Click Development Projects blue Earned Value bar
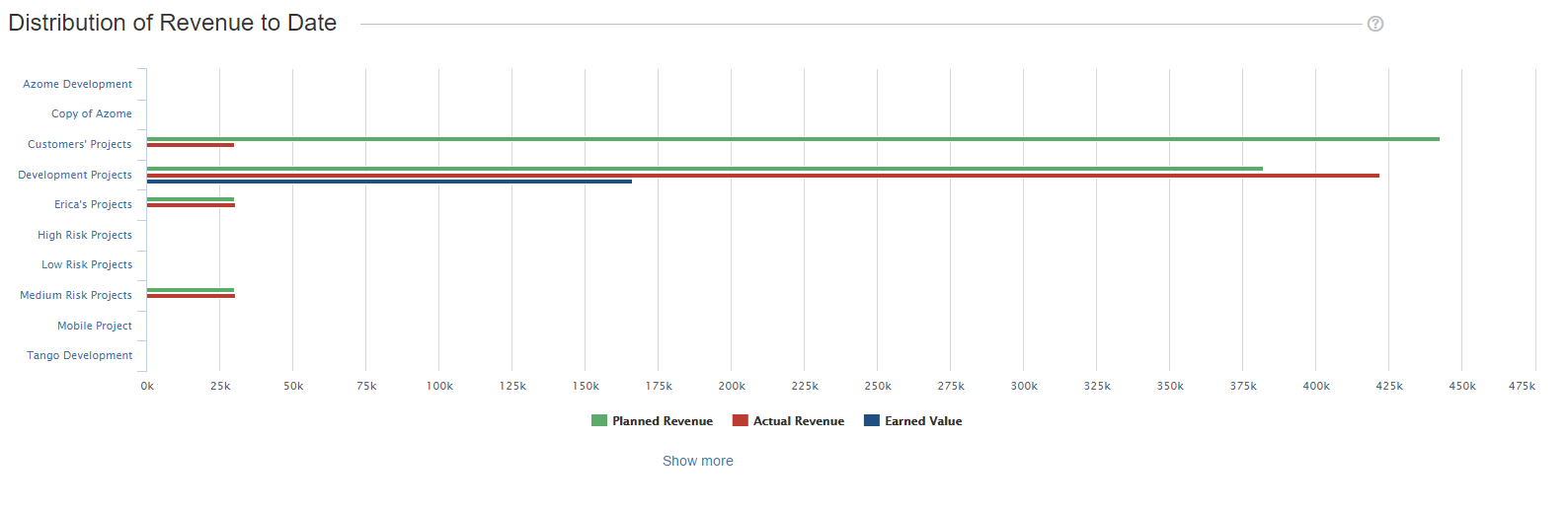The image size is (1568, 513). (x=389, y=182)
